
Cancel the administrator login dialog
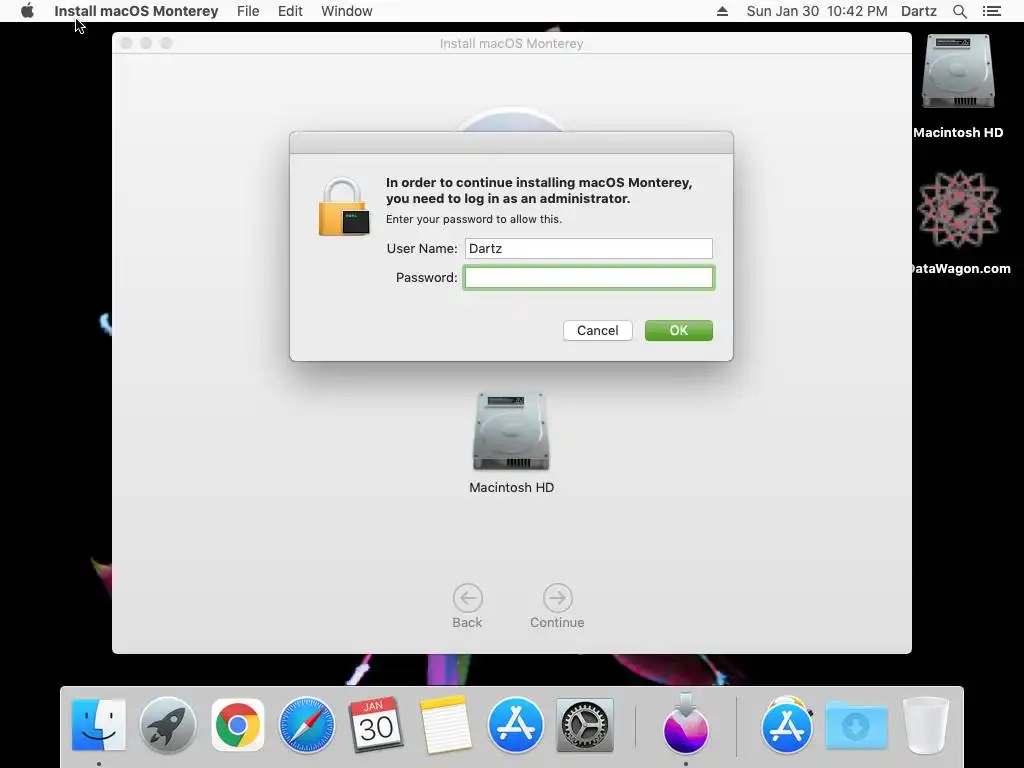point(598,330)
